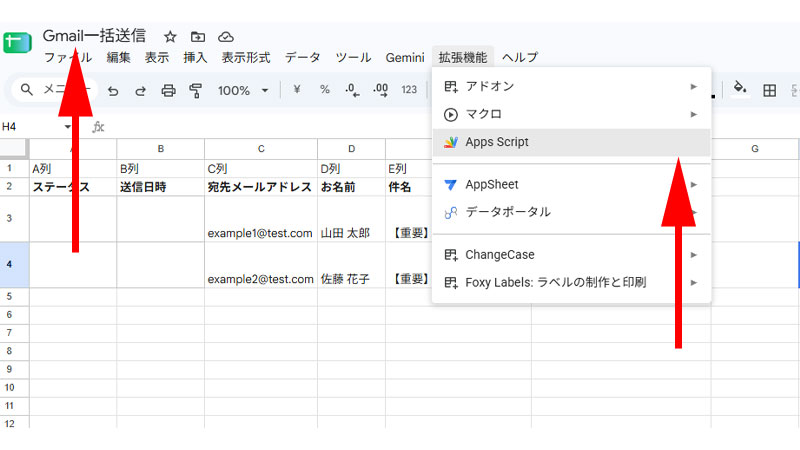Click the move to folder icon
Image resolution: width=800 pixels, height=450 pixels.
198,37
